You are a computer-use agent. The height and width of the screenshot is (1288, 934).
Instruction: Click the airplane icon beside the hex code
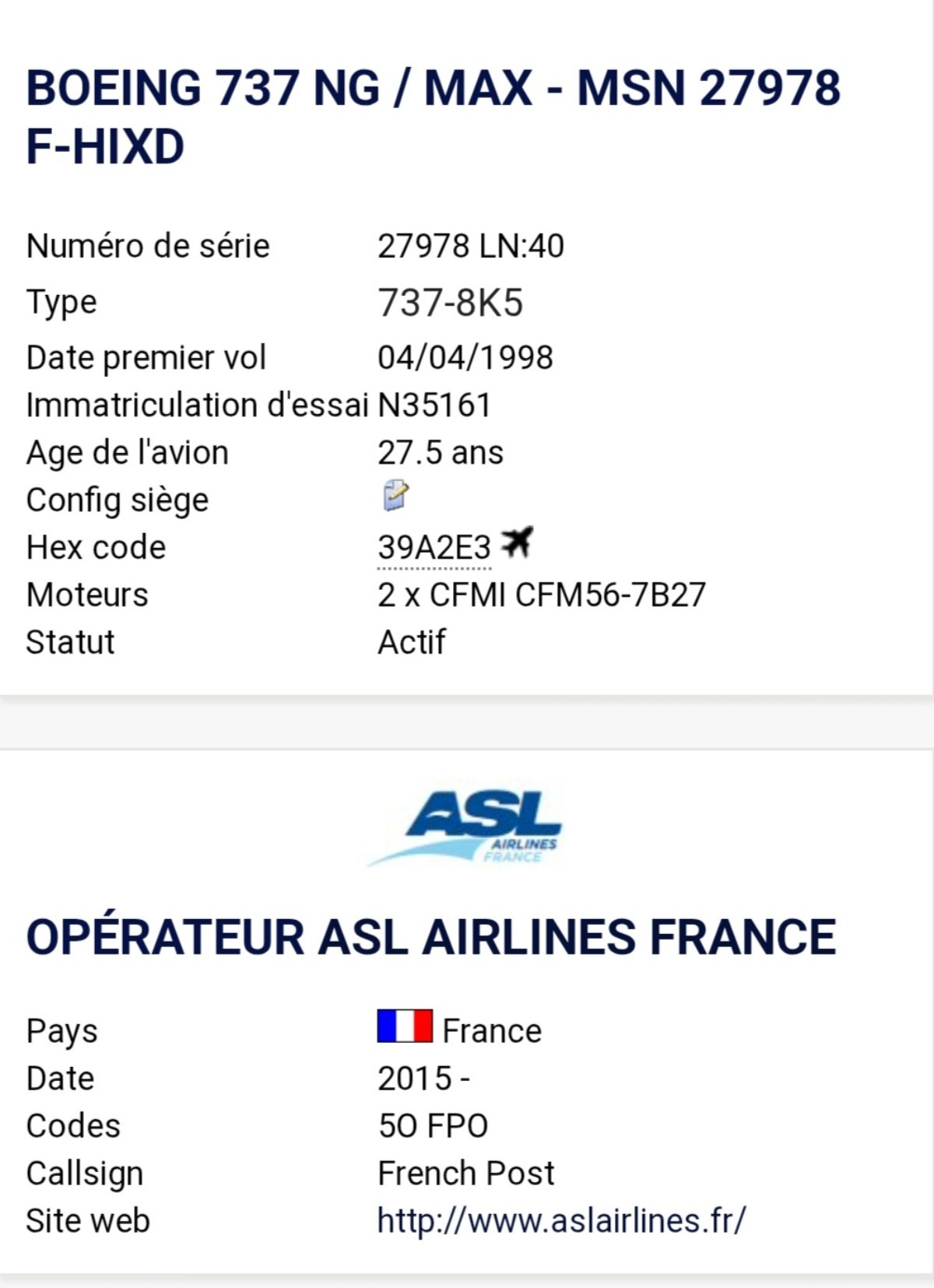(x=517, y=542)
